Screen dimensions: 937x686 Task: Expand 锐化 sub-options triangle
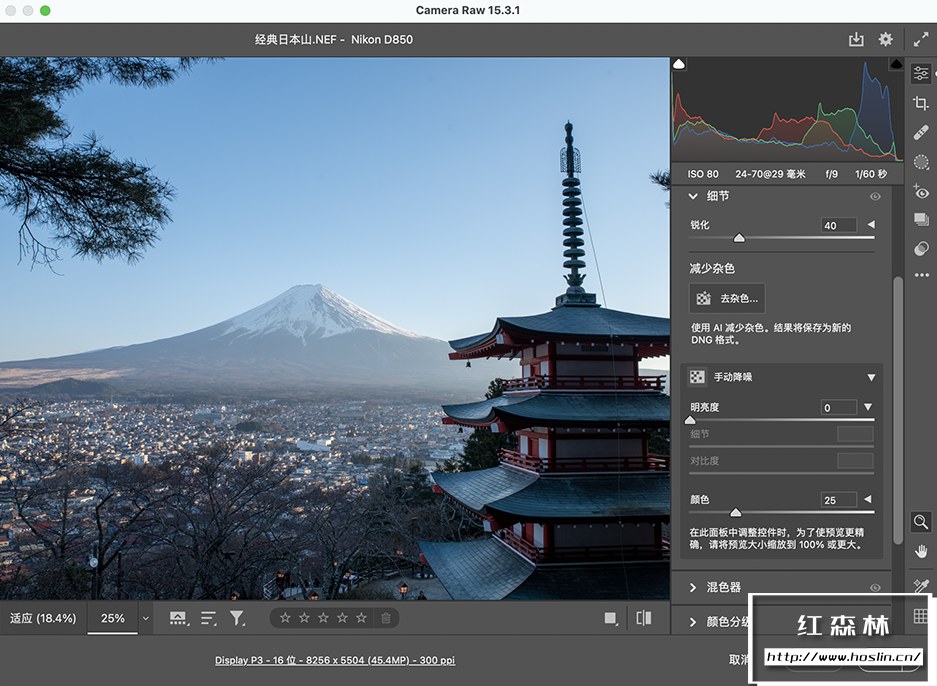pos(871,225)
